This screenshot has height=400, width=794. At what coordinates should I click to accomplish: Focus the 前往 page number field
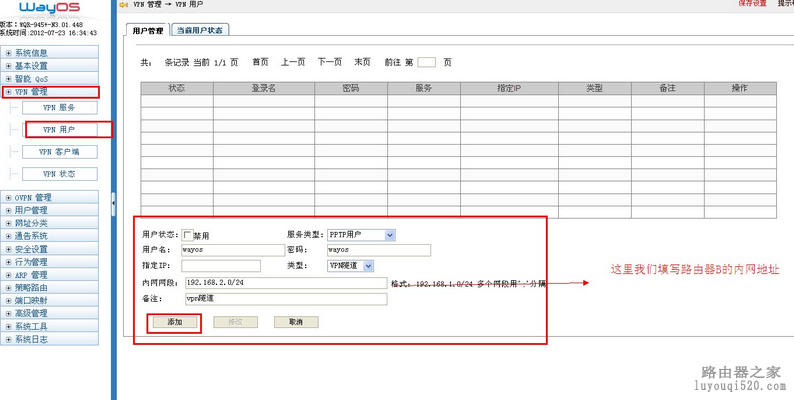426,63
